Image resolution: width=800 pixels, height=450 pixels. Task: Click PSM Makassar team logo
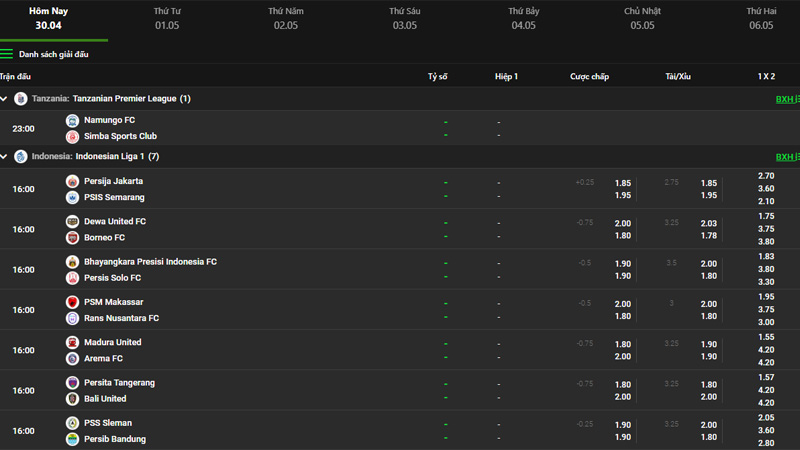[x=72, y=302]
